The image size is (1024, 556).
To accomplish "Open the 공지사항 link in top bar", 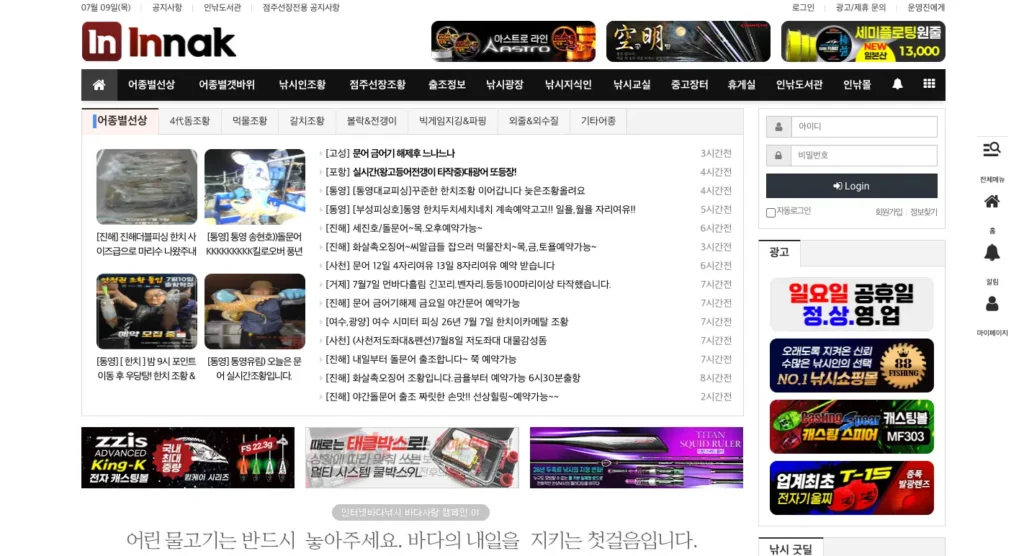I will pos(167,8).
